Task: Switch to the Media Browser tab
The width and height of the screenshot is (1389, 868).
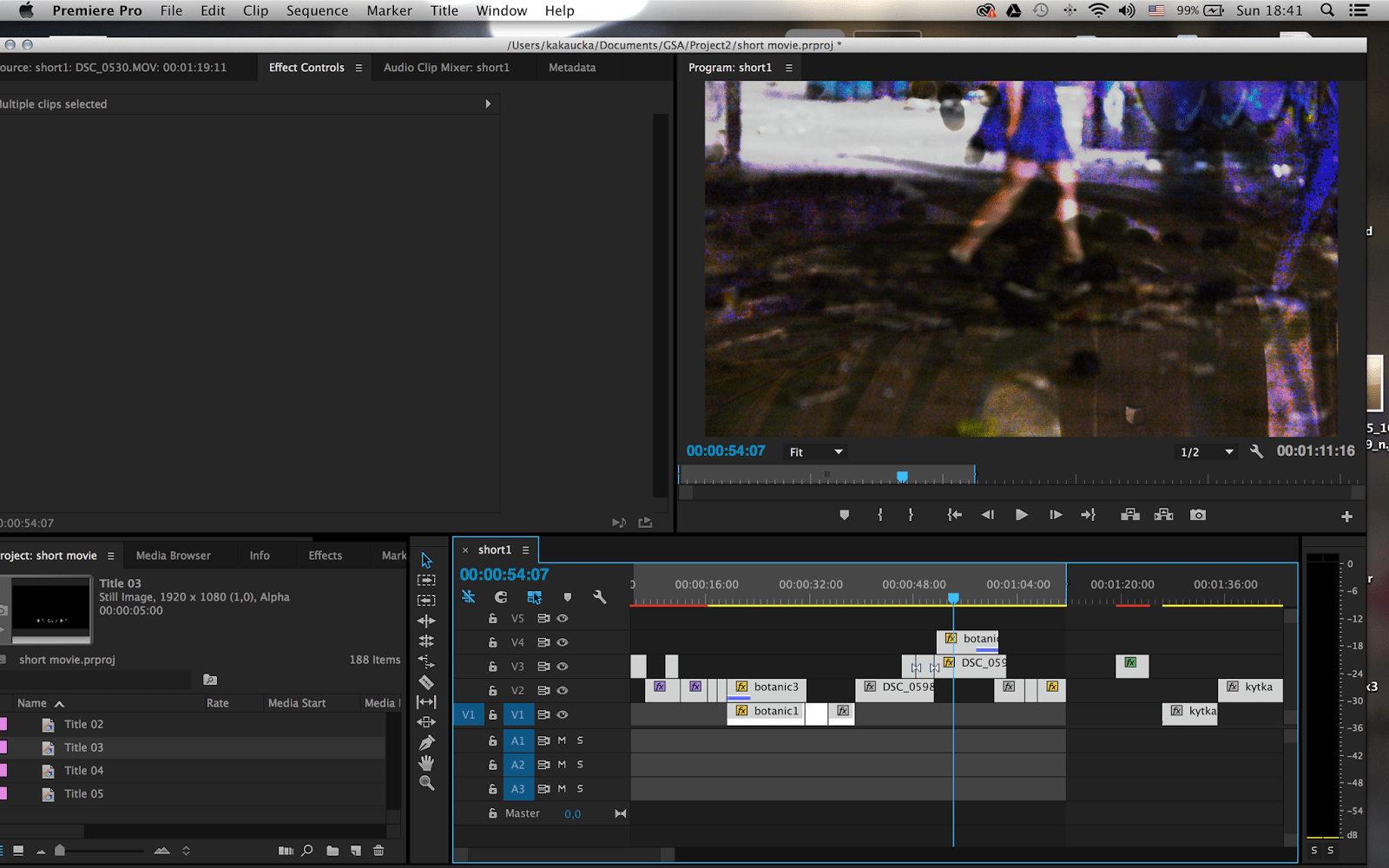Action: pos(173,556)
